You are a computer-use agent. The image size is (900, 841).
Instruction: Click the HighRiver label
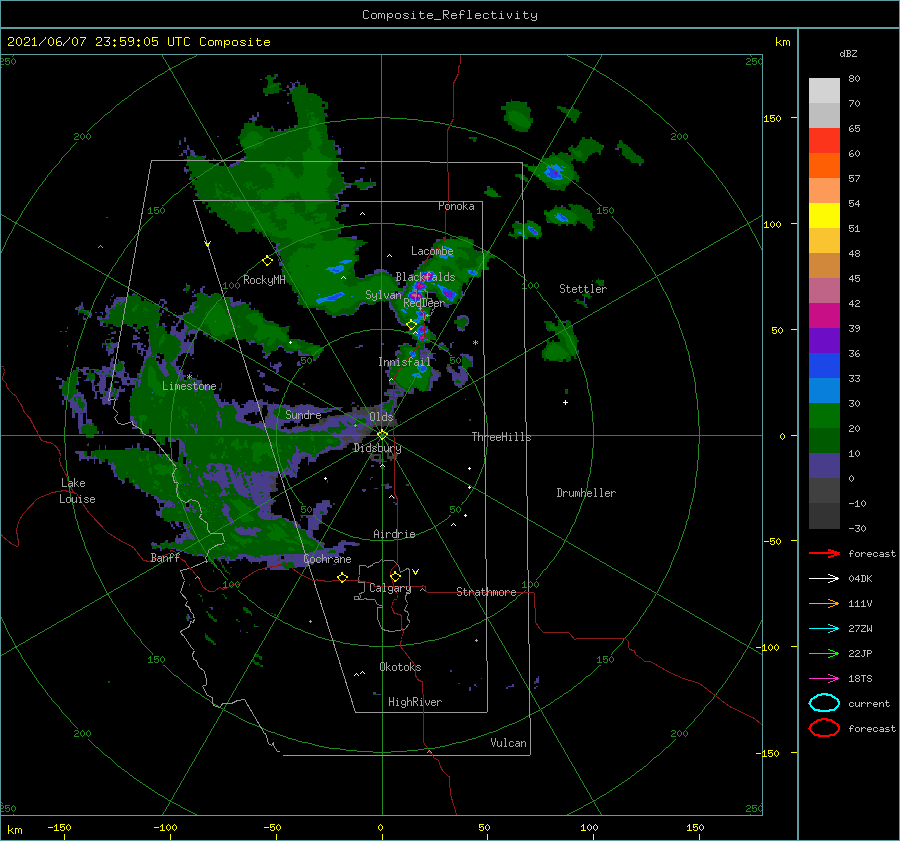[x=415, y=702]
